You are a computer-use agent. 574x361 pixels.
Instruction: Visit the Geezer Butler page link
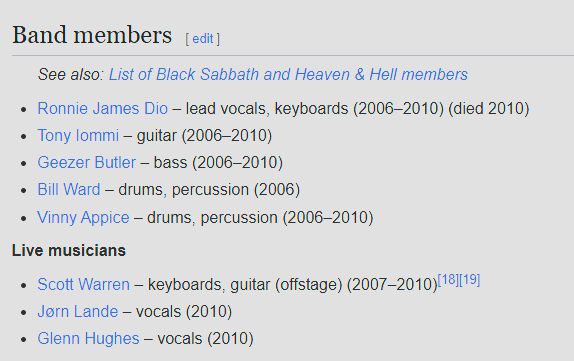click(86, 163)
